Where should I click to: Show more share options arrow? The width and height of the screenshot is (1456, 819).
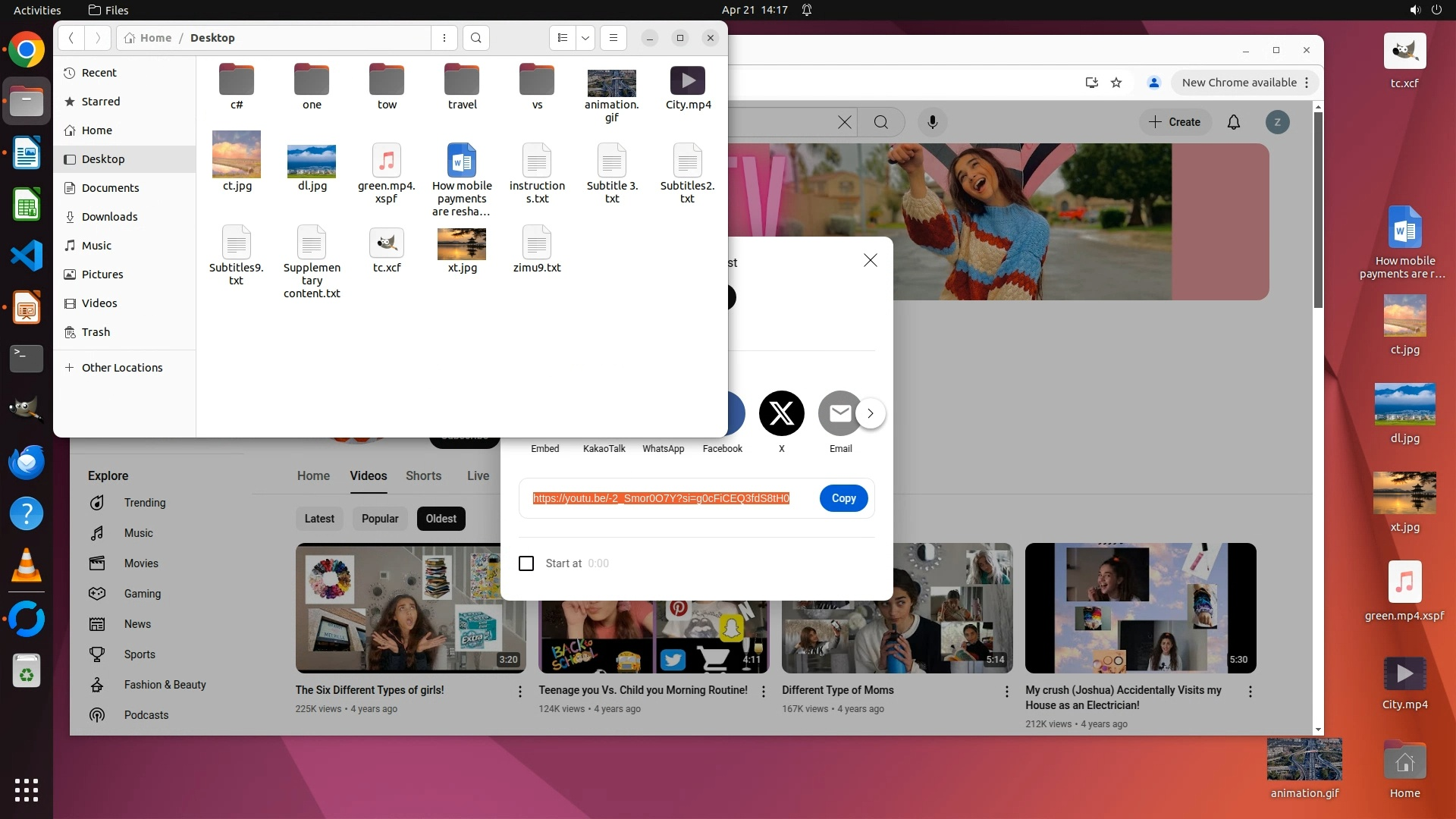[x=871, y=413]
